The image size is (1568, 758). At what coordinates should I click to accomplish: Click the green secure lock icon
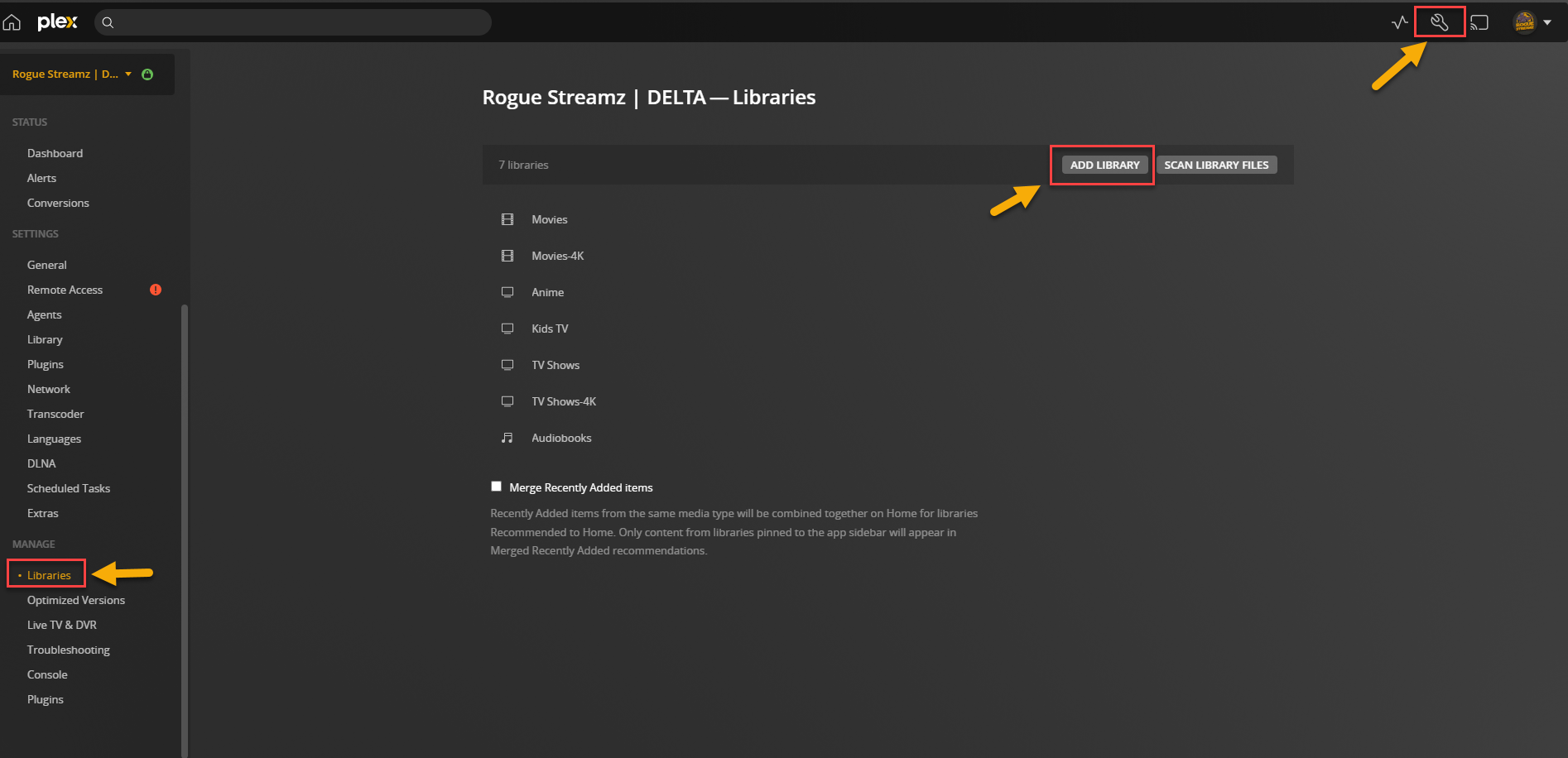click(x=147, y=74)
